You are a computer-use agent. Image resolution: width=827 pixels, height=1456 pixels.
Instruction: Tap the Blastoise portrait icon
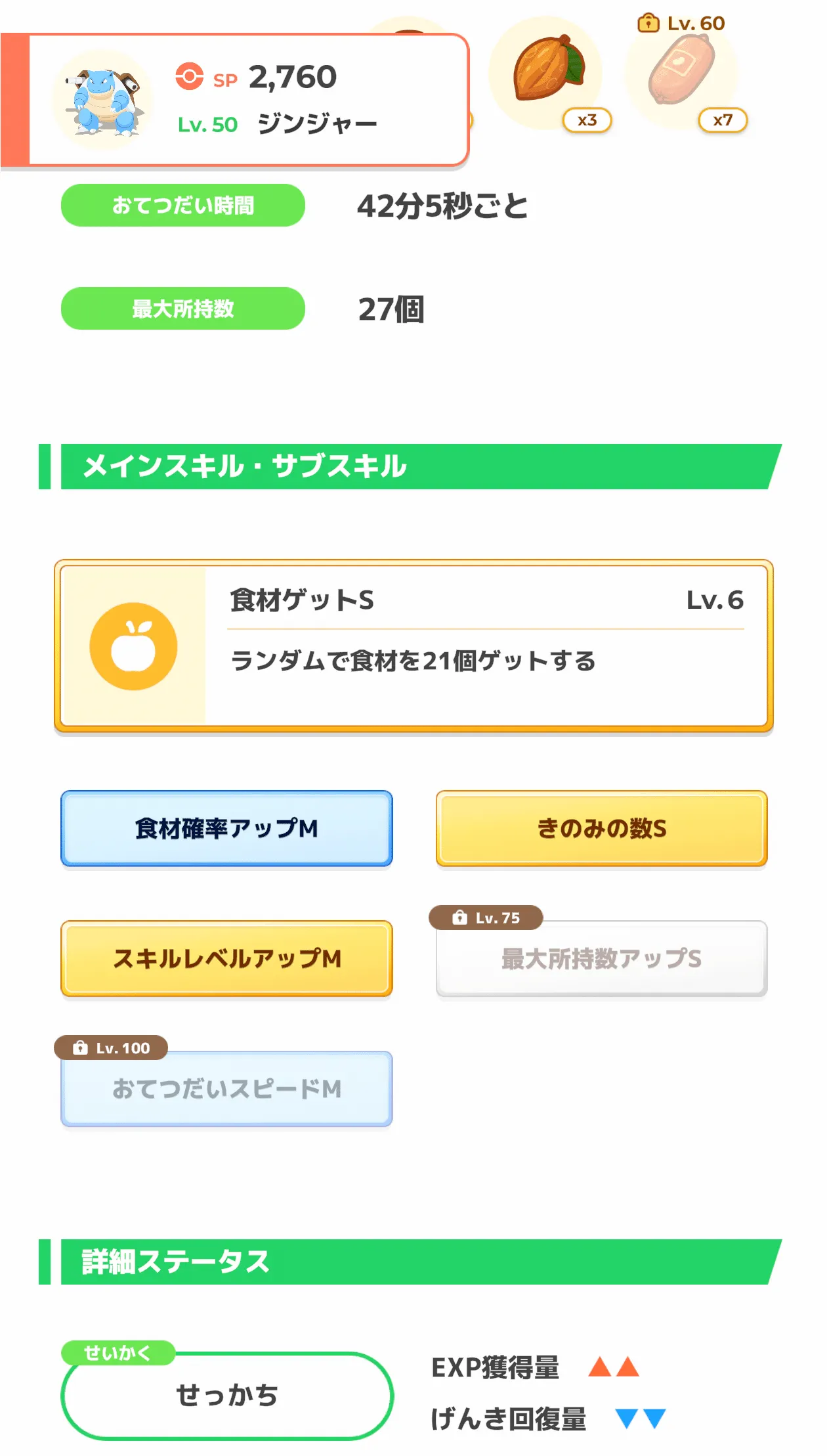(103, 101)
